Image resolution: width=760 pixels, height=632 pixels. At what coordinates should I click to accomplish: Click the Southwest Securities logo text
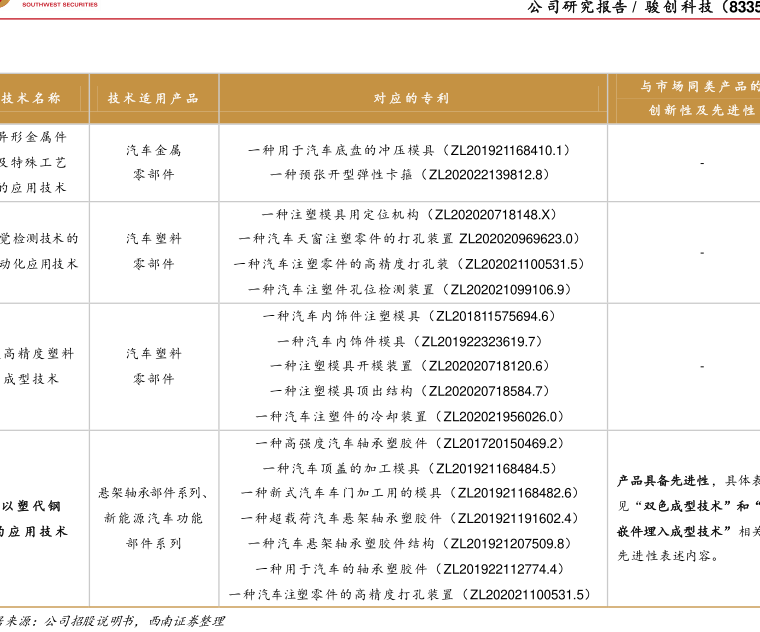[60, 4]
